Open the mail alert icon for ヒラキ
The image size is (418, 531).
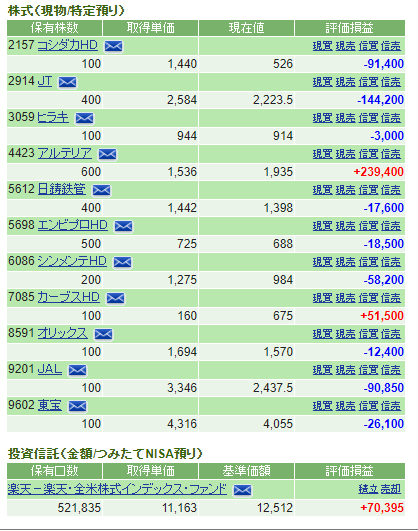[84, 118]
